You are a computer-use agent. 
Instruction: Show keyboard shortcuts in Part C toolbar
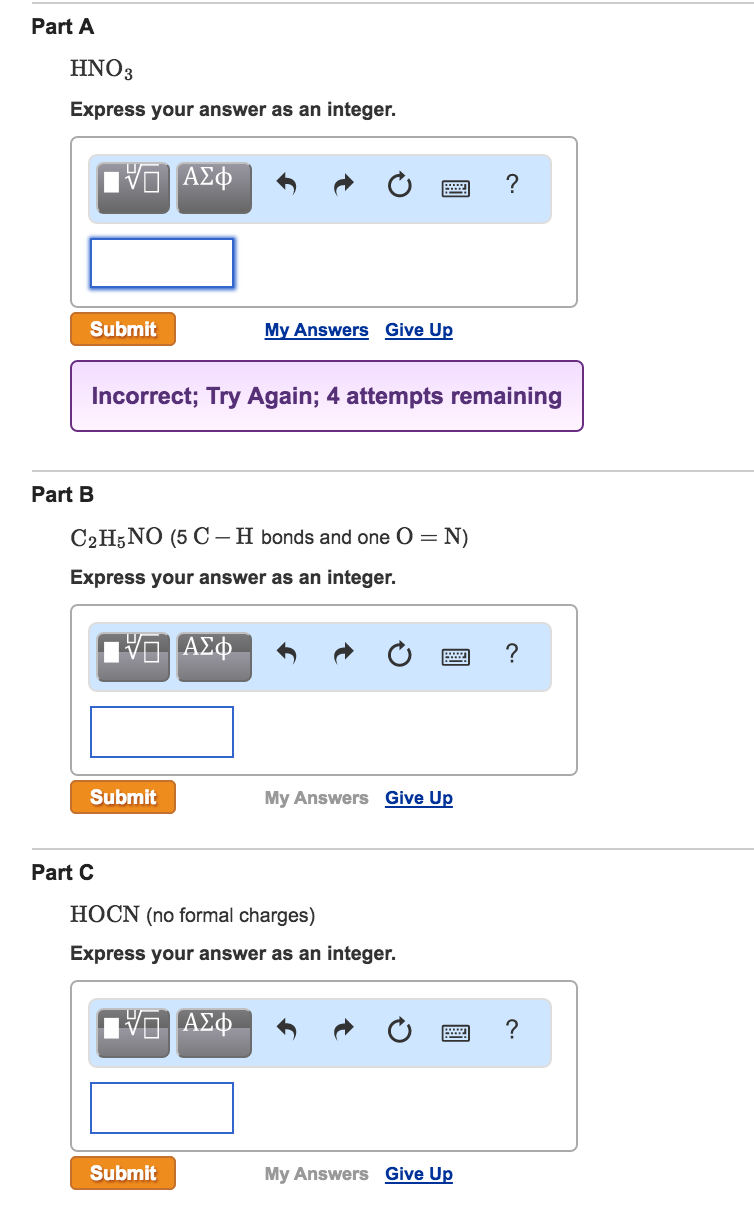coord(455,1030)
